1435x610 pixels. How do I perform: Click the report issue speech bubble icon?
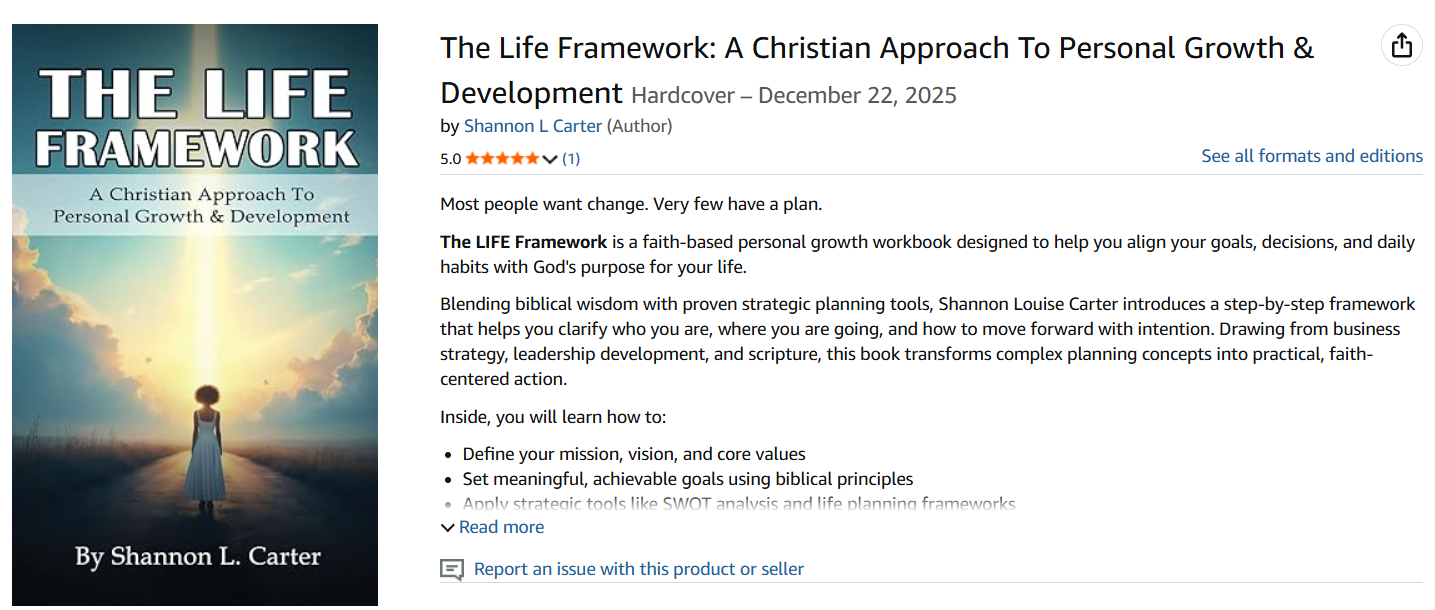tap(452, 570)
